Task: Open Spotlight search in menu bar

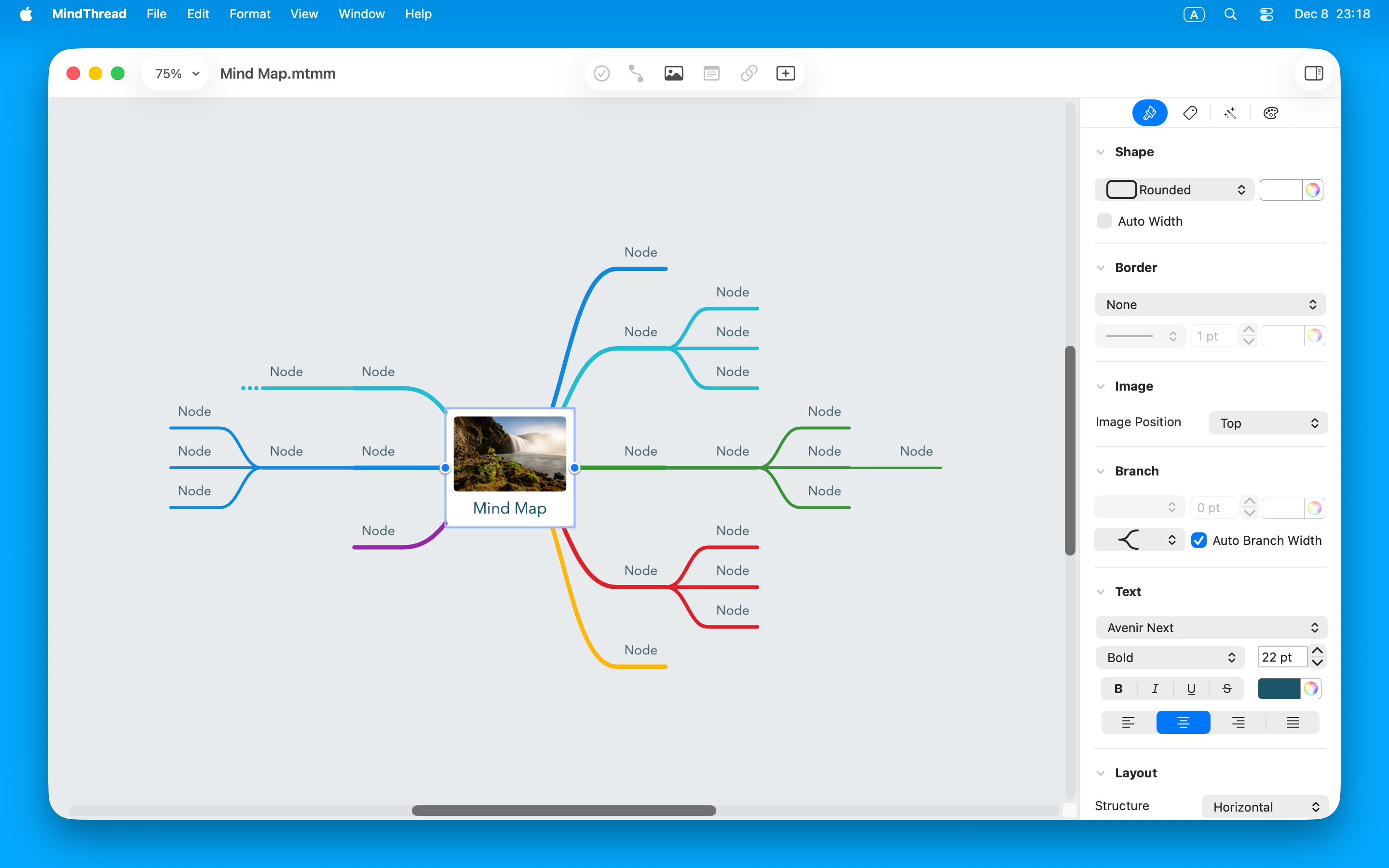Action: click(x=1229, y=14)
